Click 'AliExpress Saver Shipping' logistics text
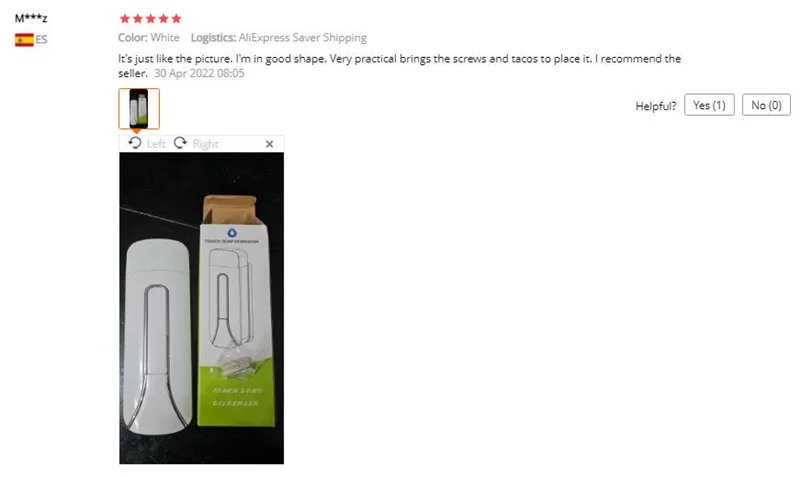This screenshot has height=477, width=800. pos(303,38)
